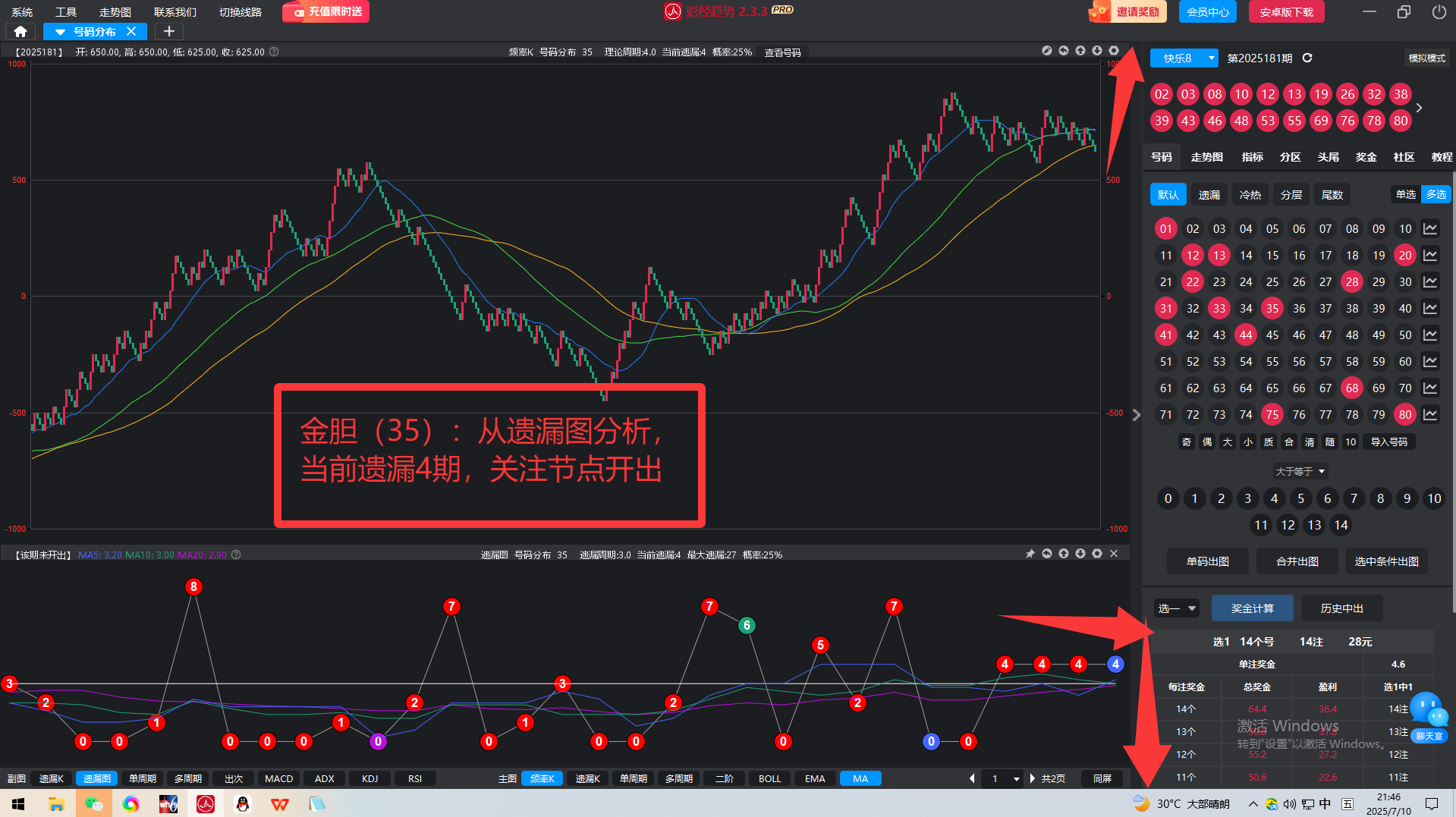Open the Windows Start menu
Screen dimensions: 1456x817
click(x=18, y=803)
